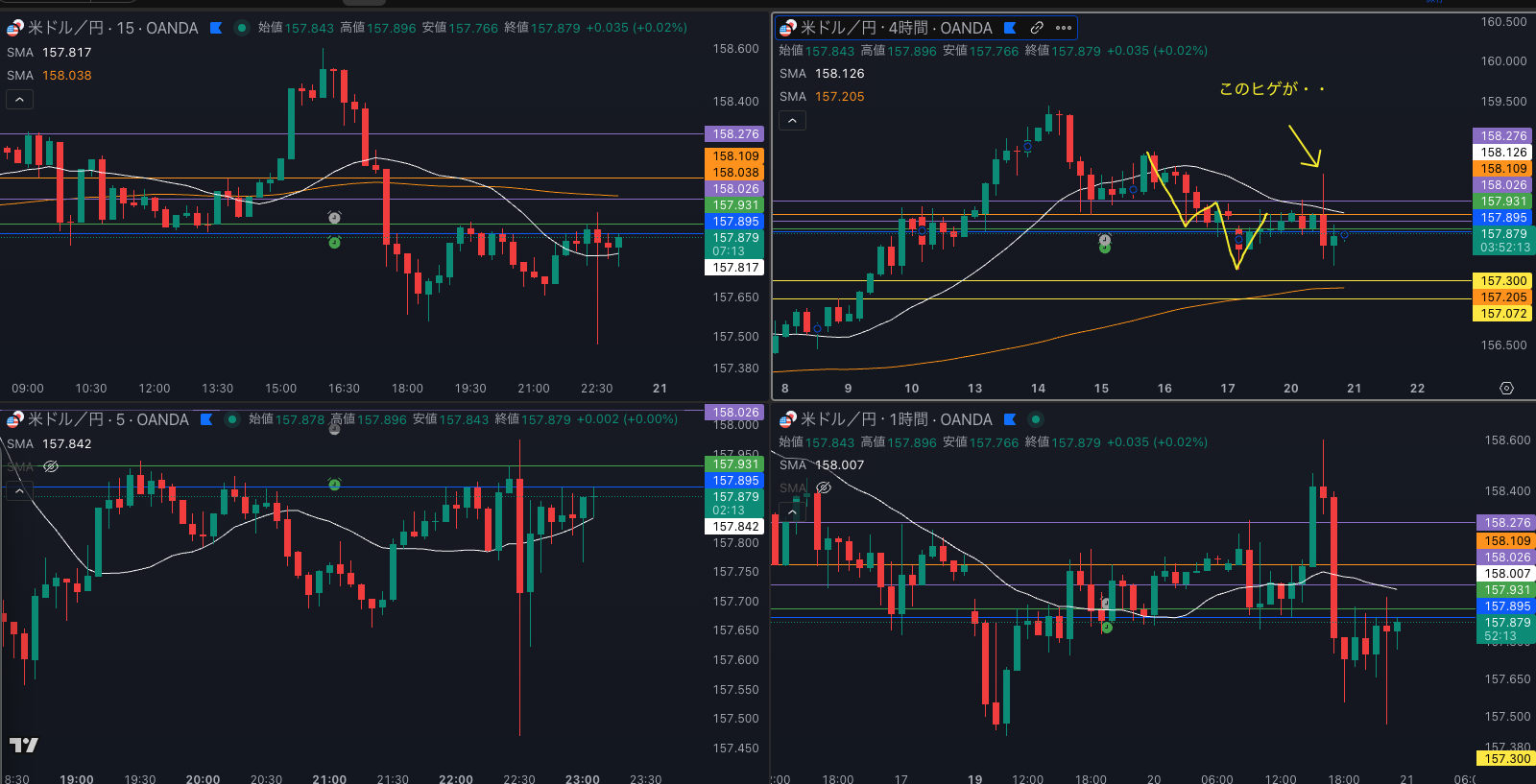Click the green alarm clock icon on 5-minute chart

point(334,485)
